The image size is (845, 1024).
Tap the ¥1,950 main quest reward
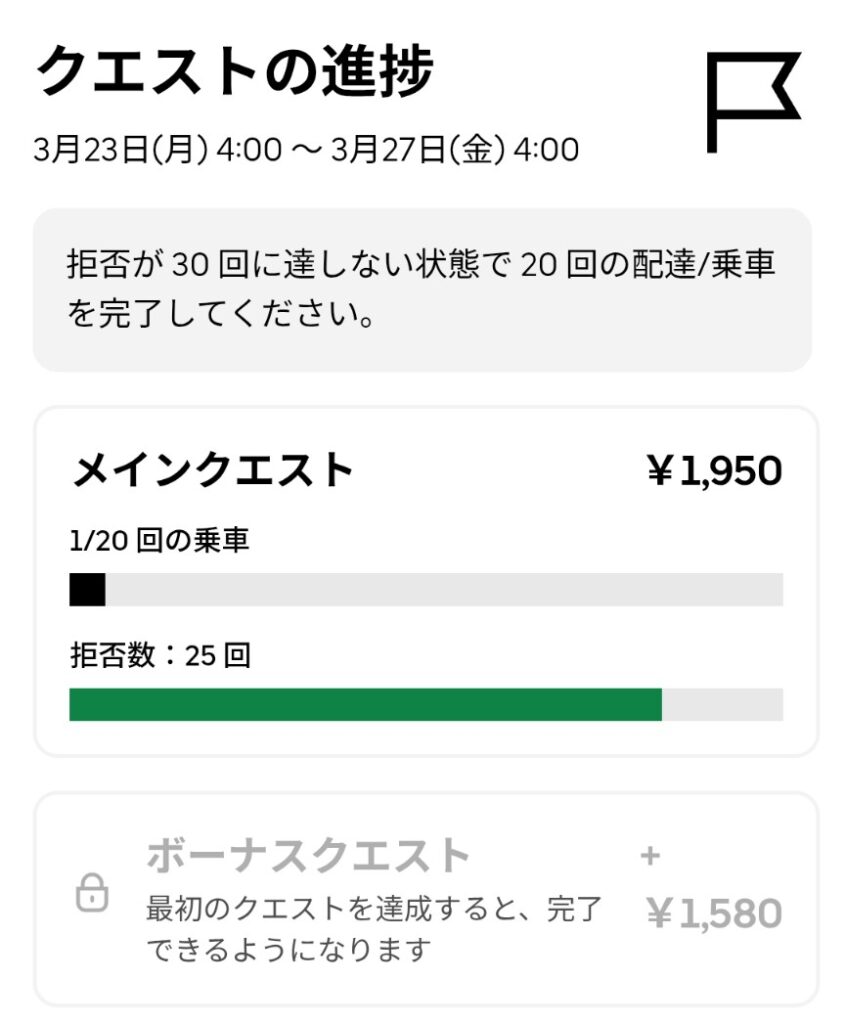coord(714,470)
